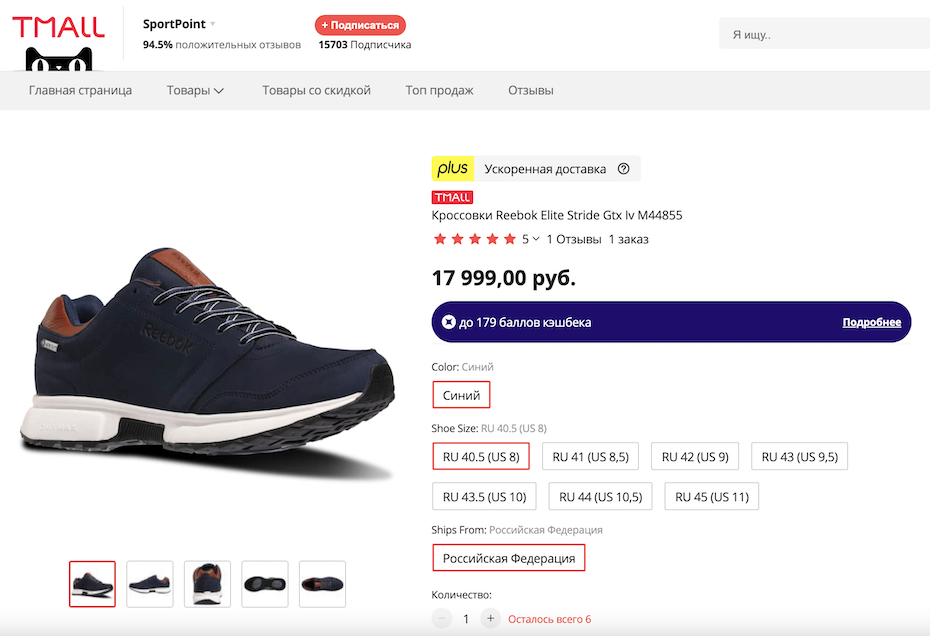
Task: Click the five-star rating stars
Action: tap(474, 239)
